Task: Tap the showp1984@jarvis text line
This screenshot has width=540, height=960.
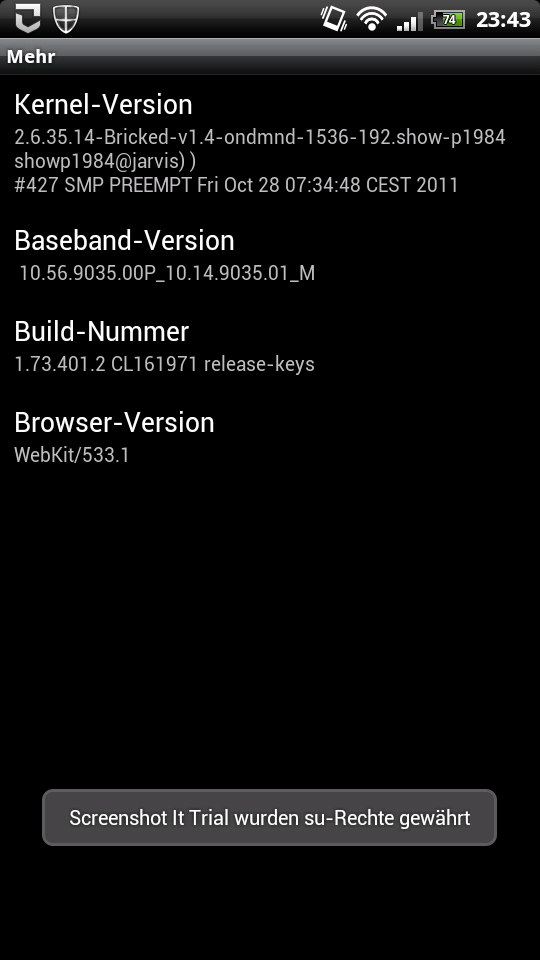Action: pos(105,161)
